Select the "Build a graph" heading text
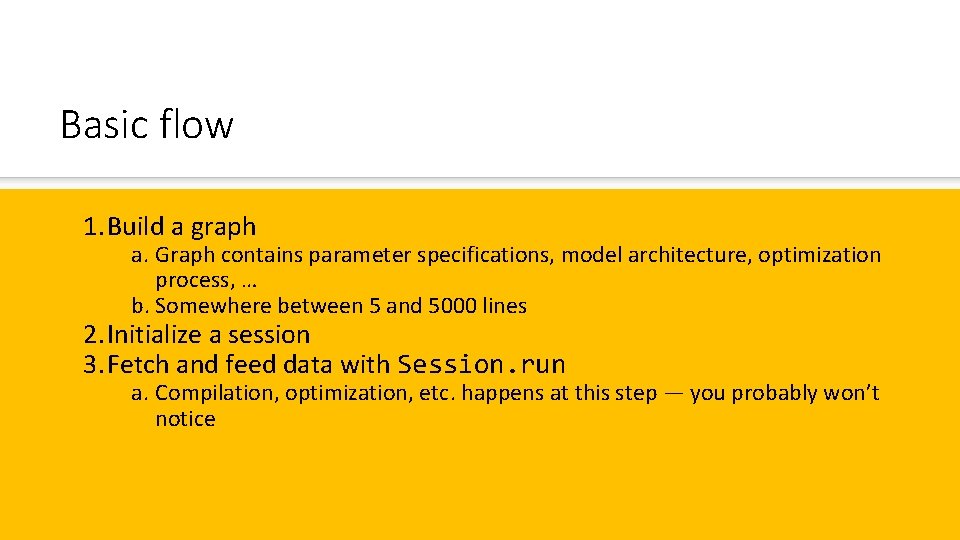The width and height of the screenshot is (960, 540). pyautogui.click(x=182, y=227)
